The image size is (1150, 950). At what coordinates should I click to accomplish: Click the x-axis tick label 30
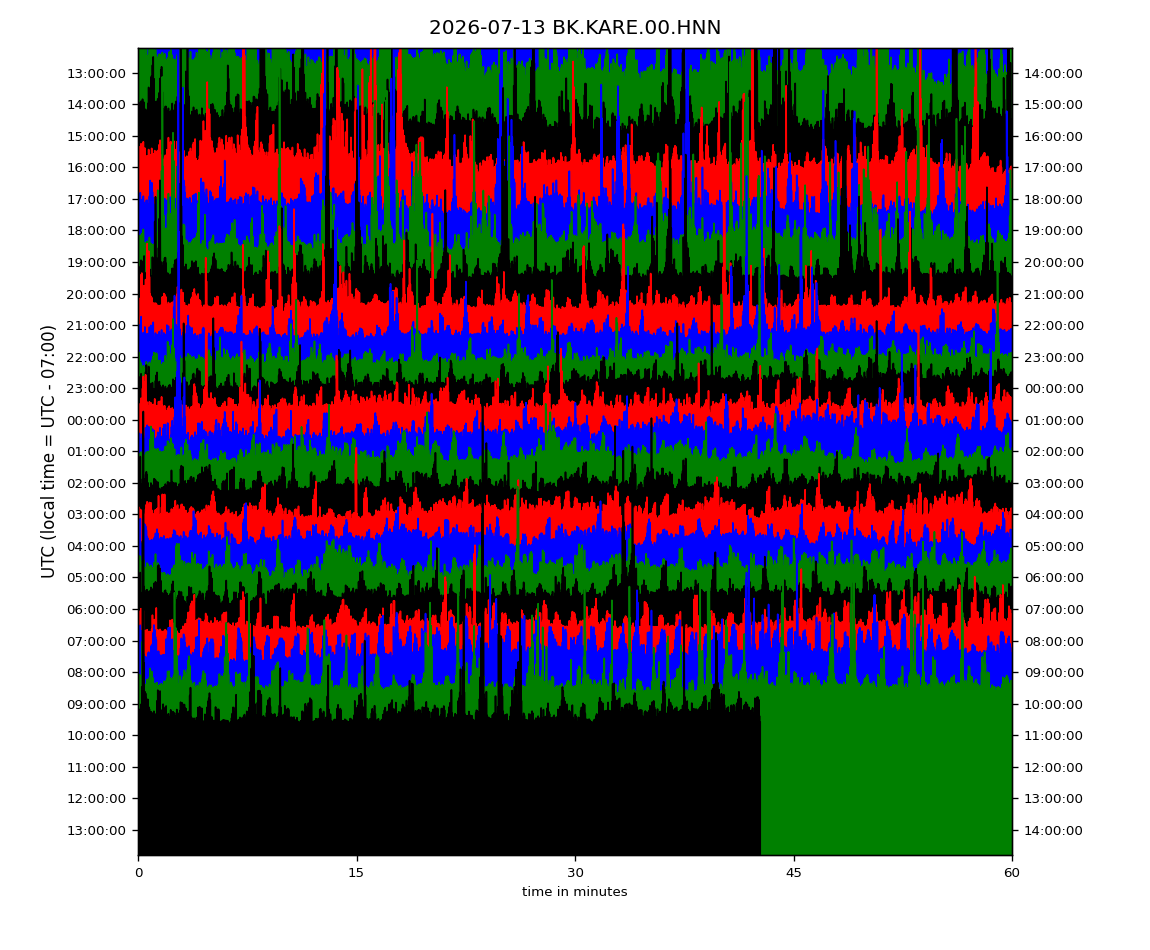575,873
